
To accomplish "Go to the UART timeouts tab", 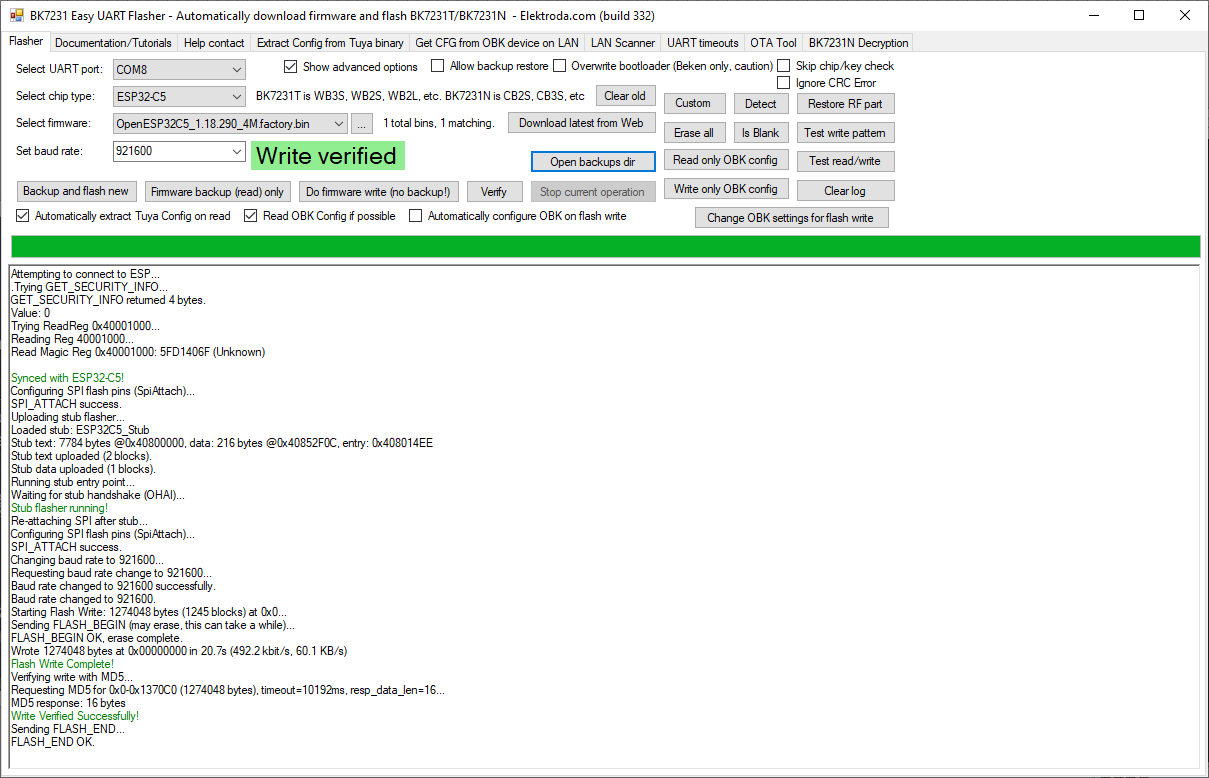I will point(703,43).
